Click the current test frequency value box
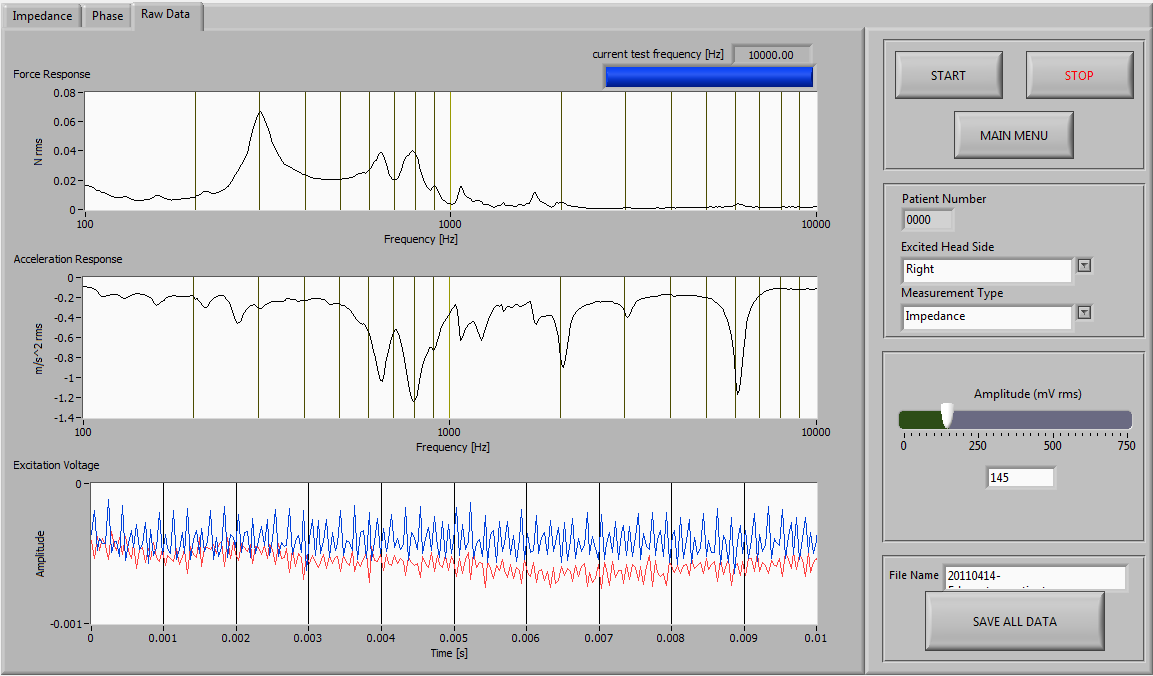1153x676 pixels. tap(772, 54)
